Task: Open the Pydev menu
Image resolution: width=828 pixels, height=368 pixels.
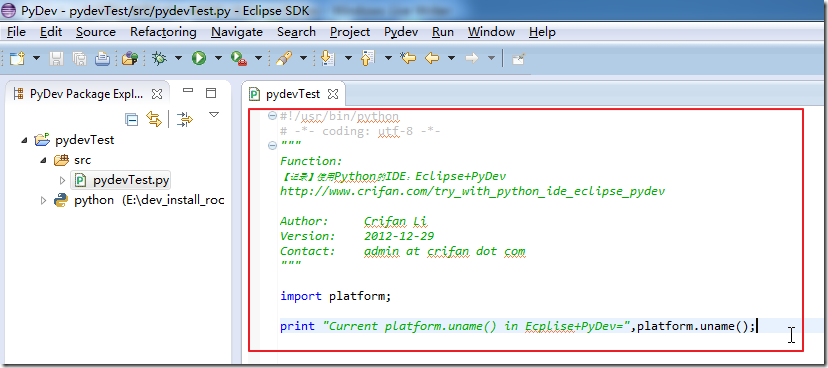Action: [x=401, y=32]
